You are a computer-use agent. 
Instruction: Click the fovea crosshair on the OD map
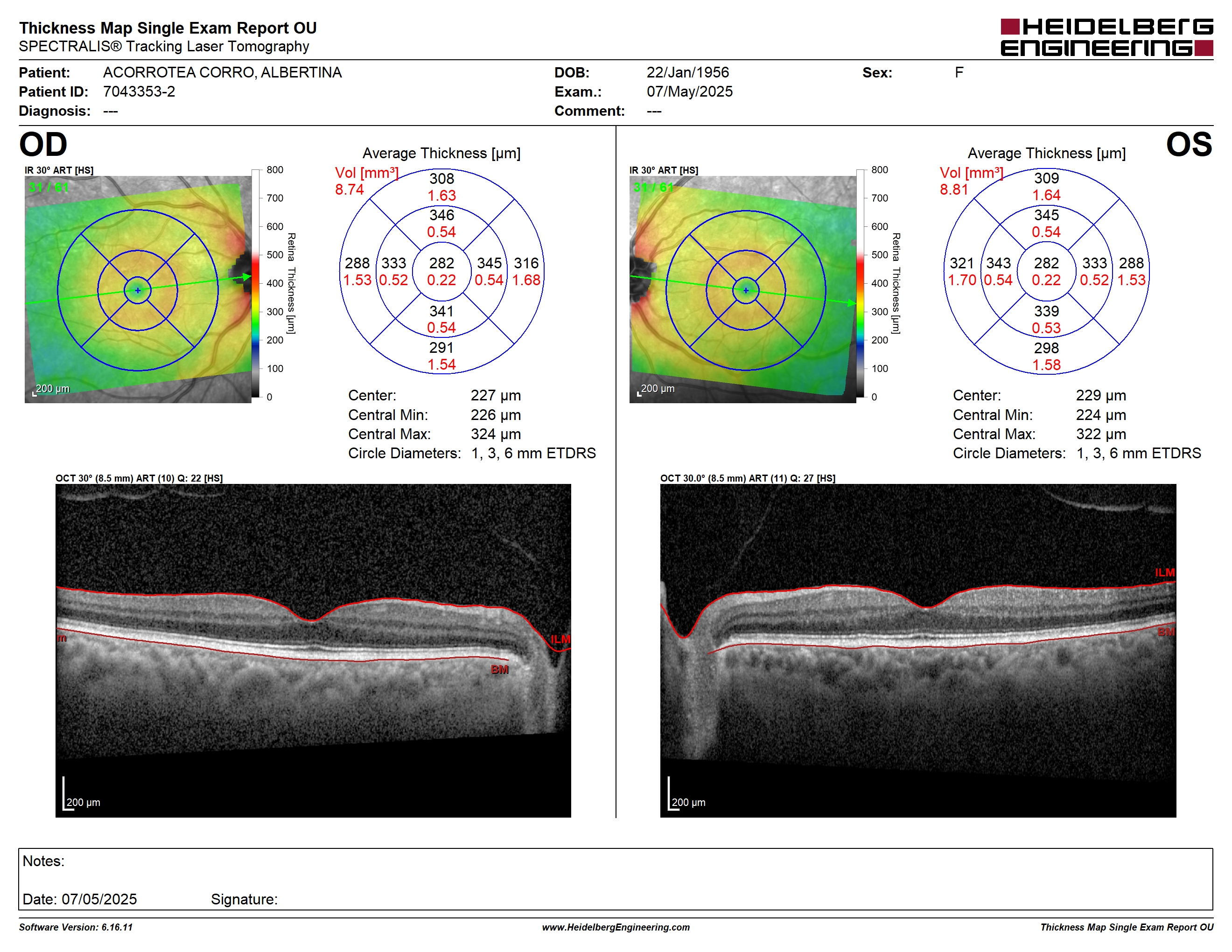coord(138,290)
